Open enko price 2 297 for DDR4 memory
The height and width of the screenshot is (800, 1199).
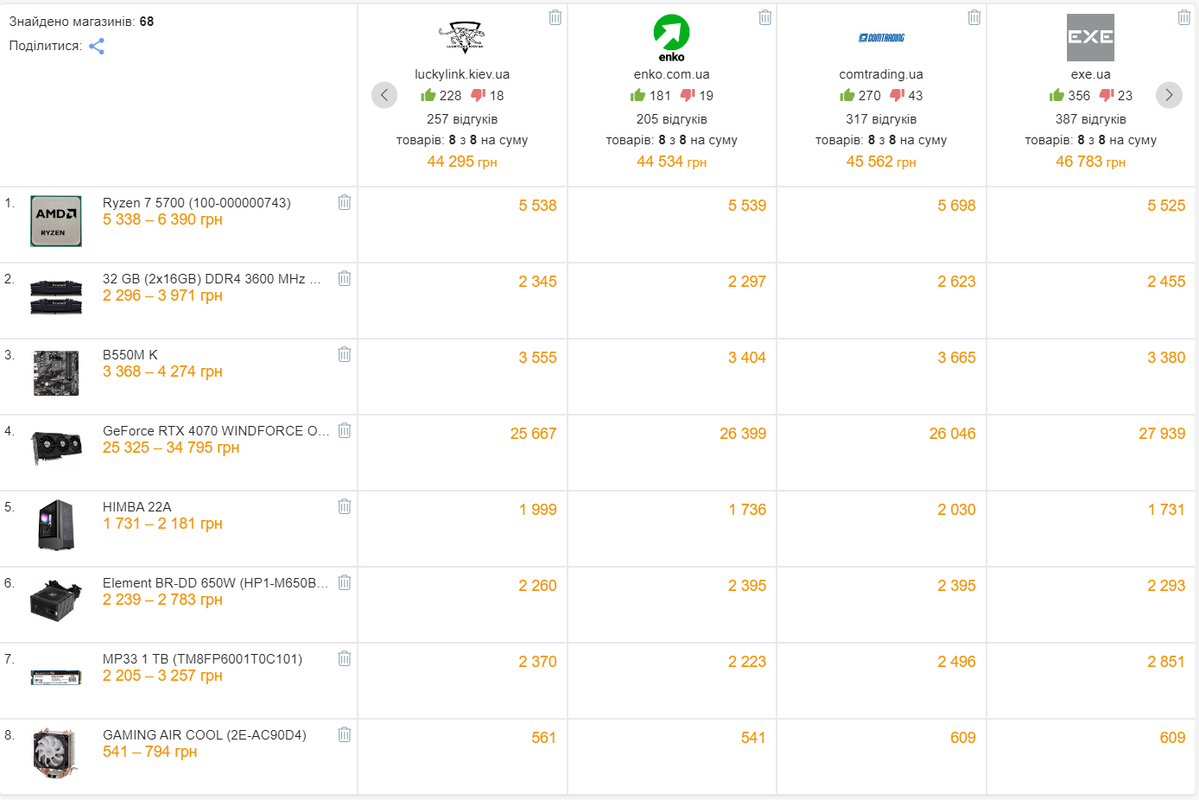(747, 281)
